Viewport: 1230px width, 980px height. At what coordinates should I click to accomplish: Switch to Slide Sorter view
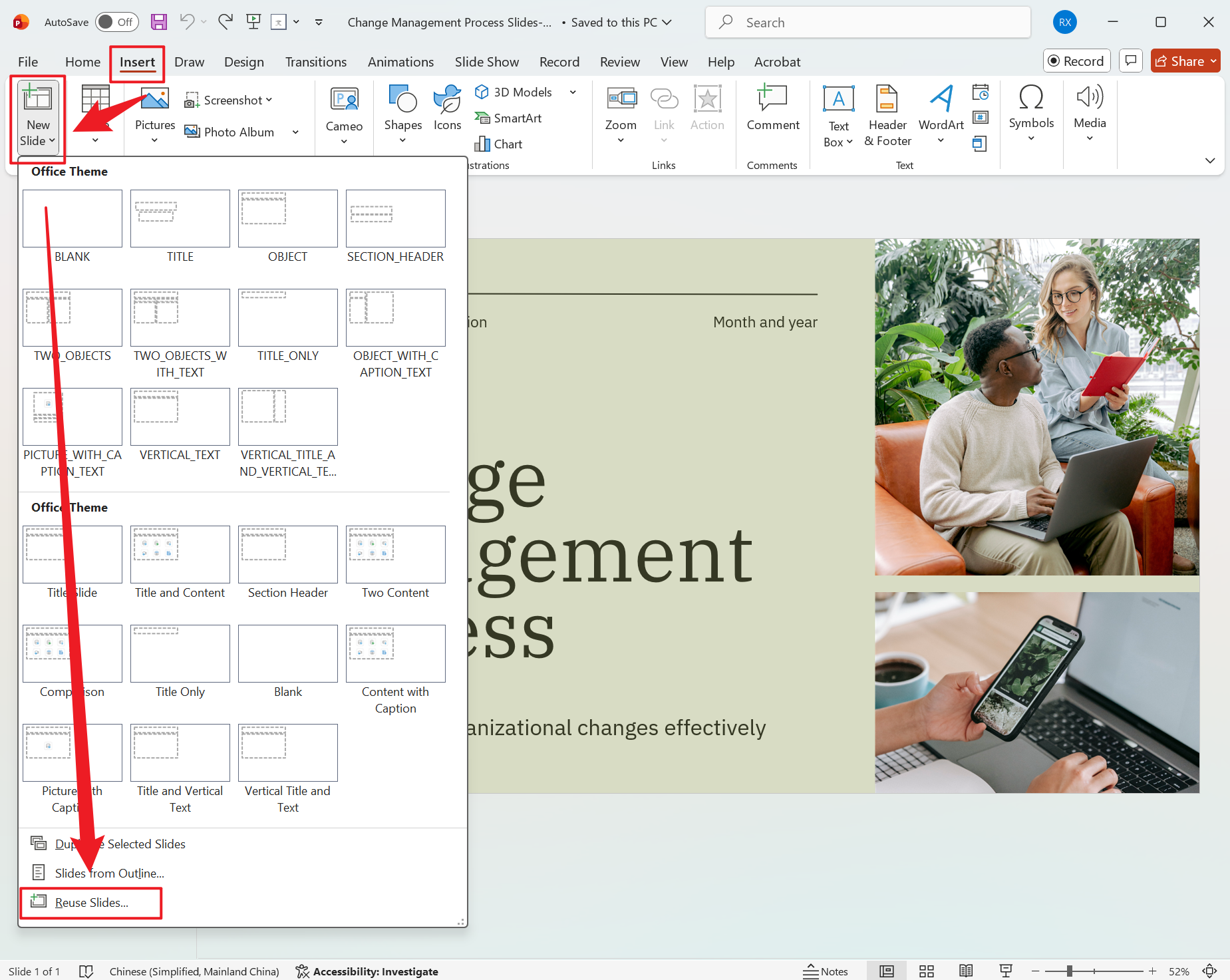(x=927, y=971)
